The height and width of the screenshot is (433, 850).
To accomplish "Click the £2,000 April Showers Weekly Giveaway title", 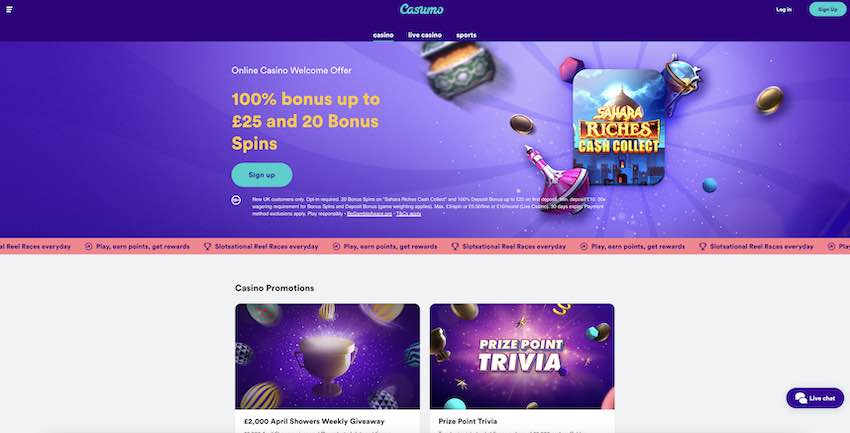I will click(314, 421).
